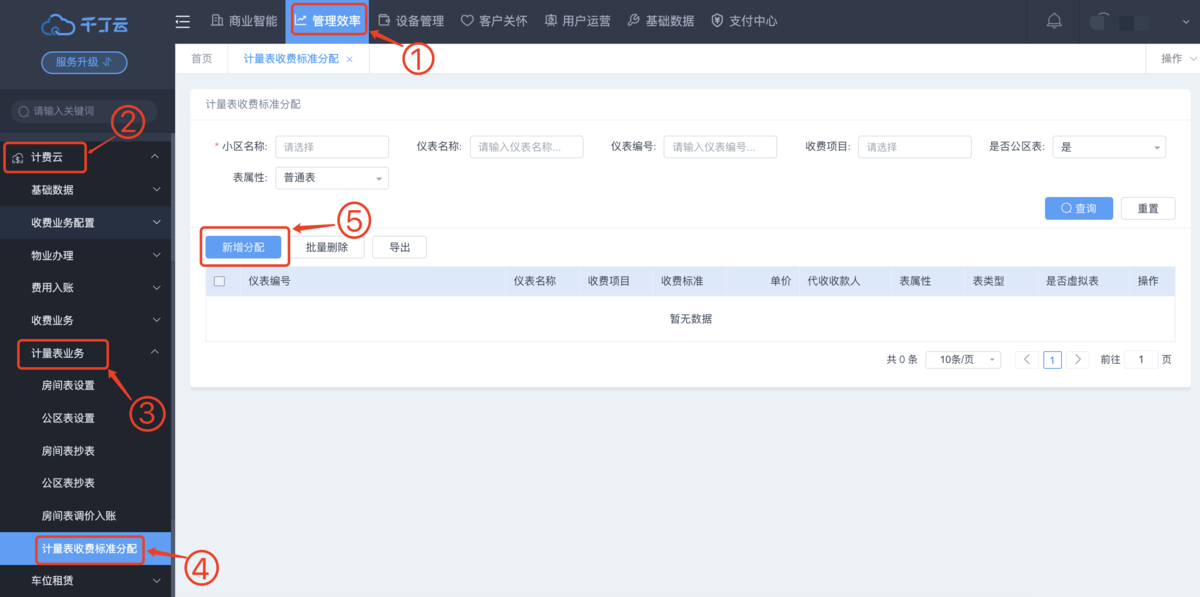Select page 1 in pagination
Viewport: 1200px width, 597px height.
click(1052, 360)
